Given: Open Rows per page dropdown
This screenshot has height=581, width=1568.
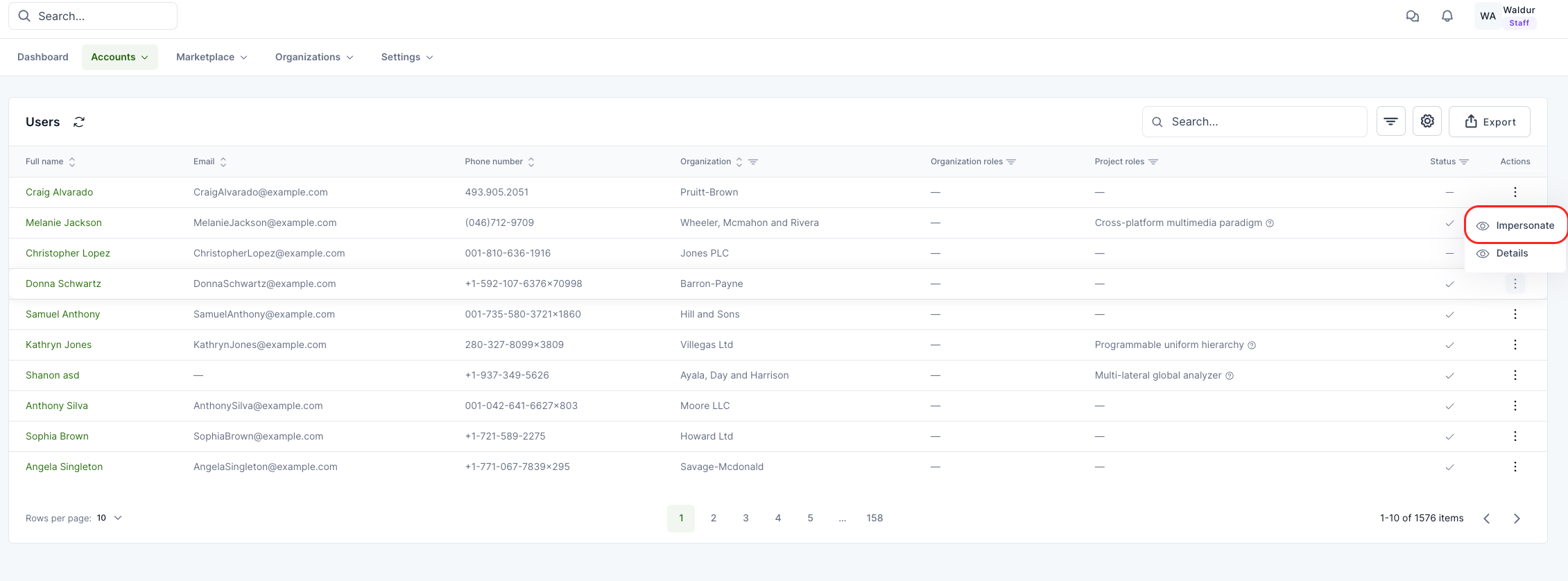Looking at the screenshot, I should (110, 518).
